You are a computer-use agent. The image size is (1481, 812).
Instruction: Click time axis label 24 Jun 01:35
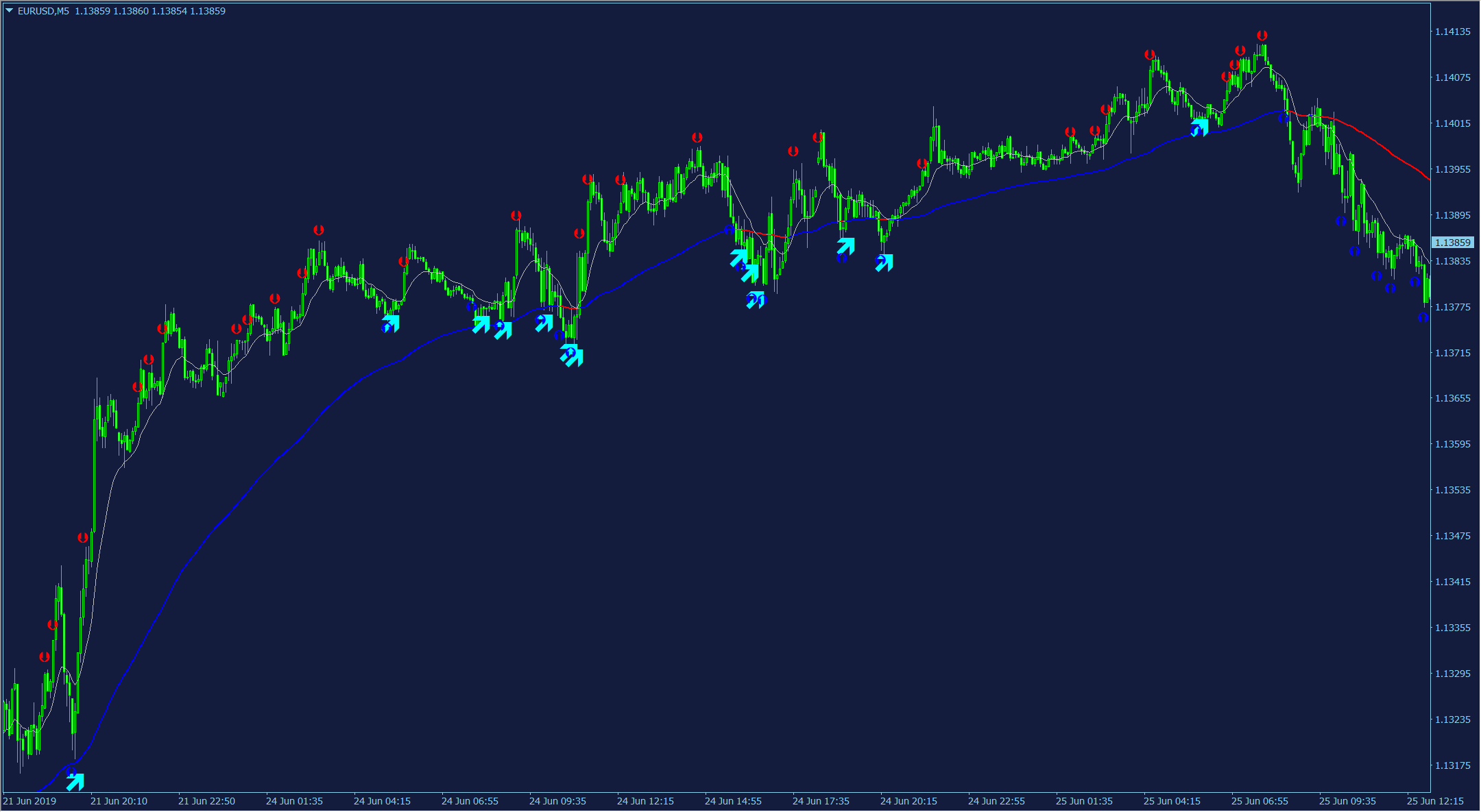(x=294, y=801)
